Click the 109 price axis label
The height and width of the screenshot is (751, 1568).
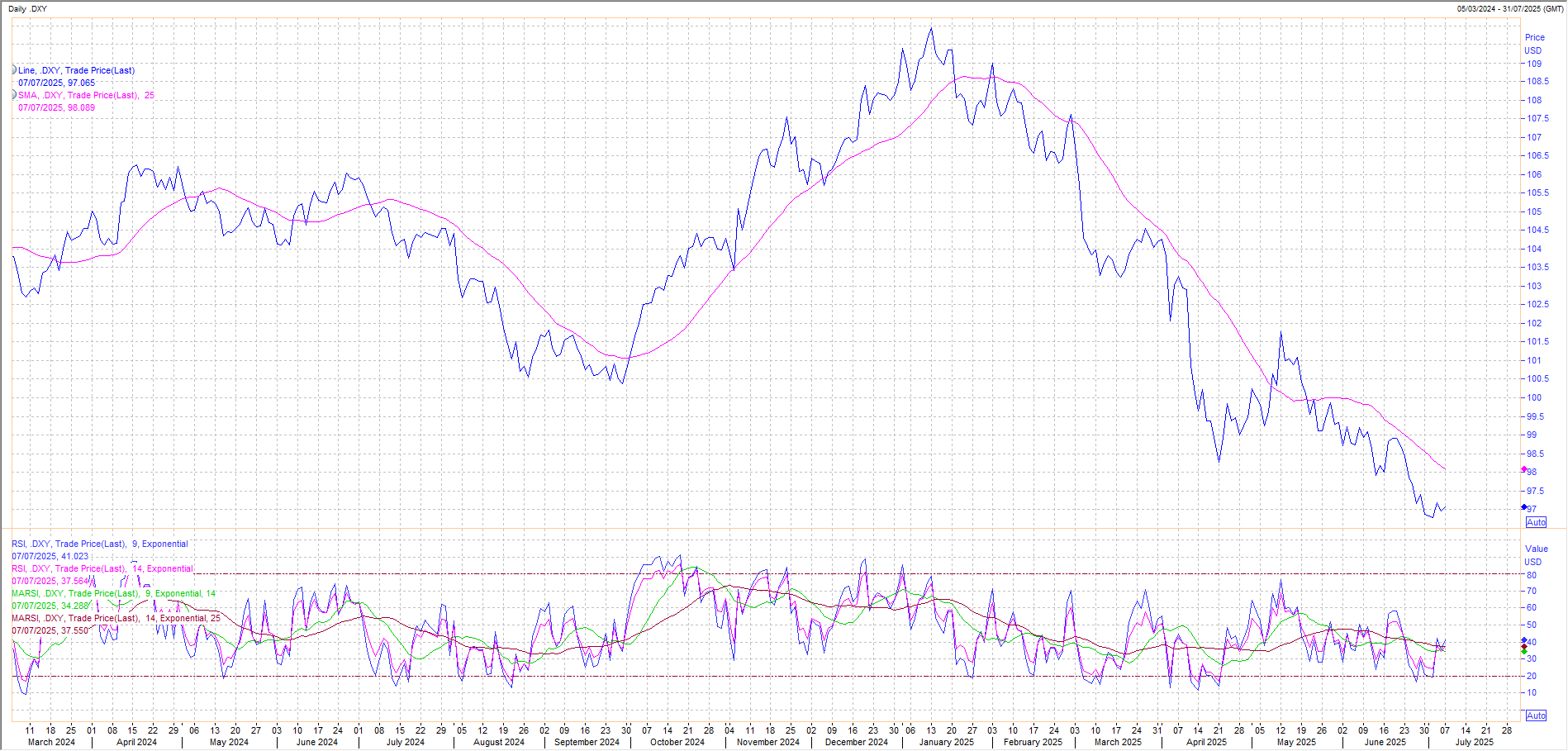1534,64
